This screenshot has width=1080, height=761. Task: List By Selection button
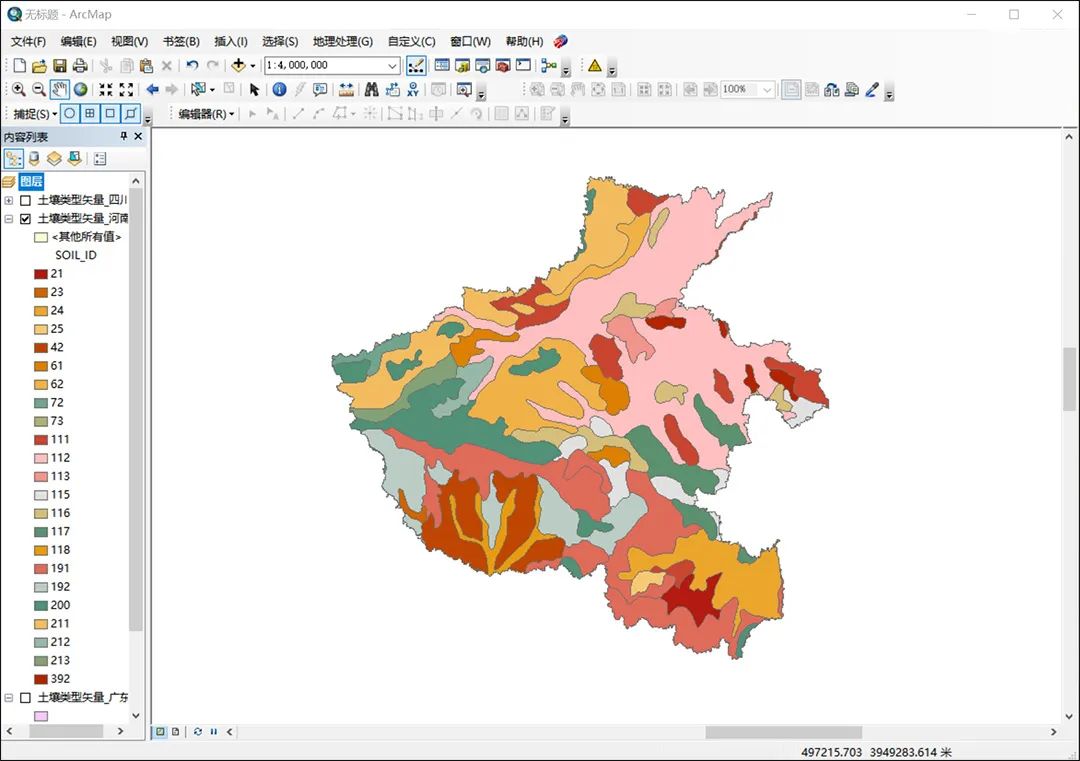click(x=74, y=159)
